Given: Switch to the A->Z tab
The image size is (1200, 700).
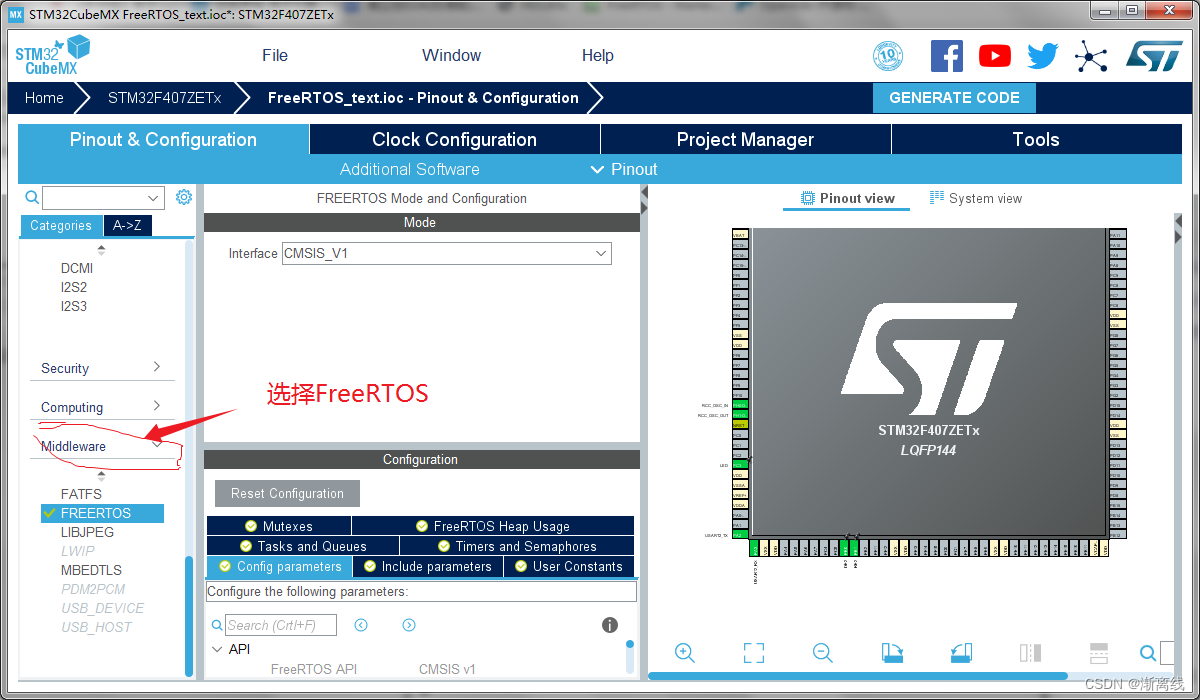Looking at the screenshot, I should point(127,226).
